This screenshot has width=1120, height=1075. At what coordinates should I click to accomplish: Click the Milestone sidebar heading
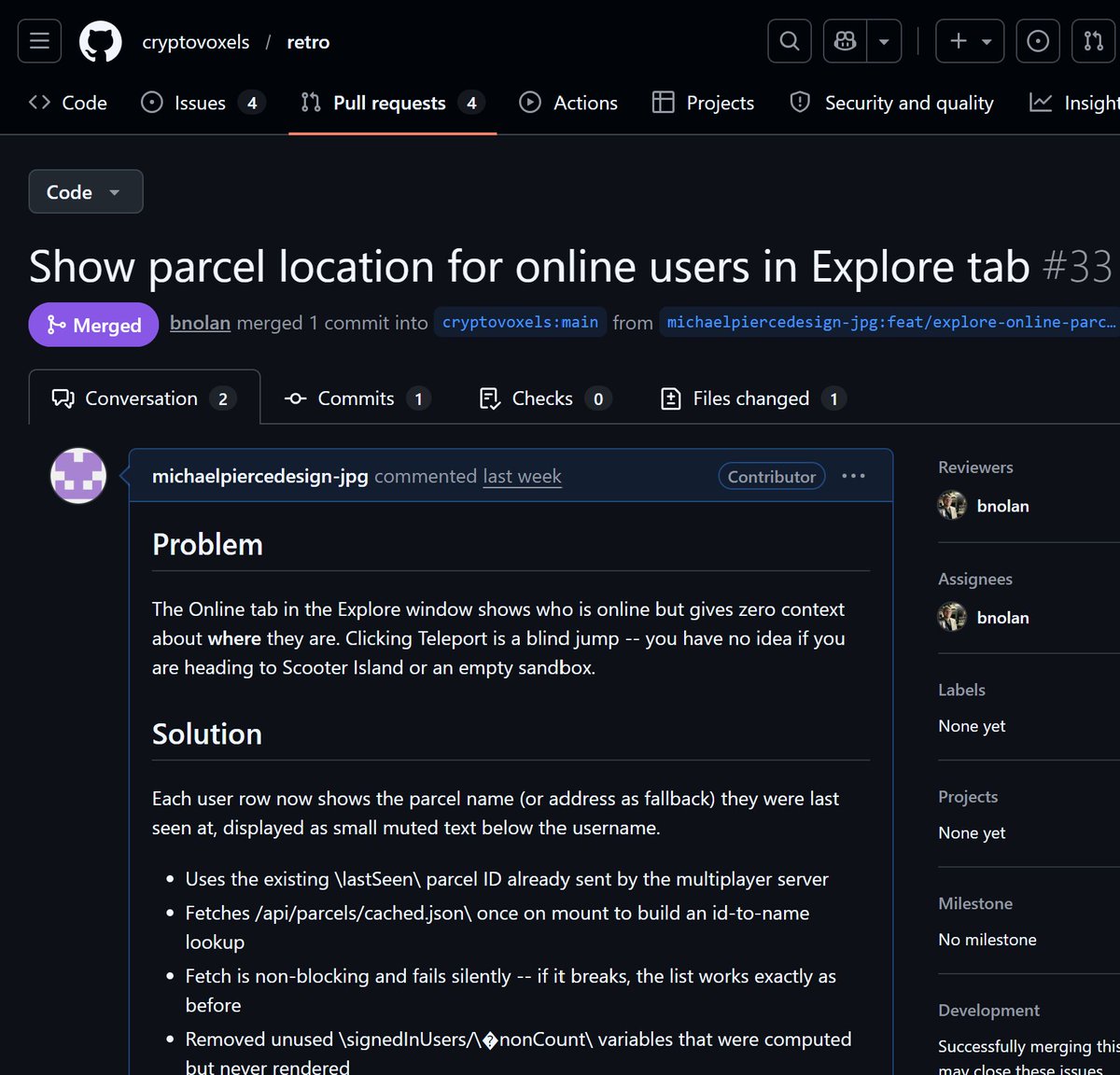pyautogui.click(x=975, y=903)
